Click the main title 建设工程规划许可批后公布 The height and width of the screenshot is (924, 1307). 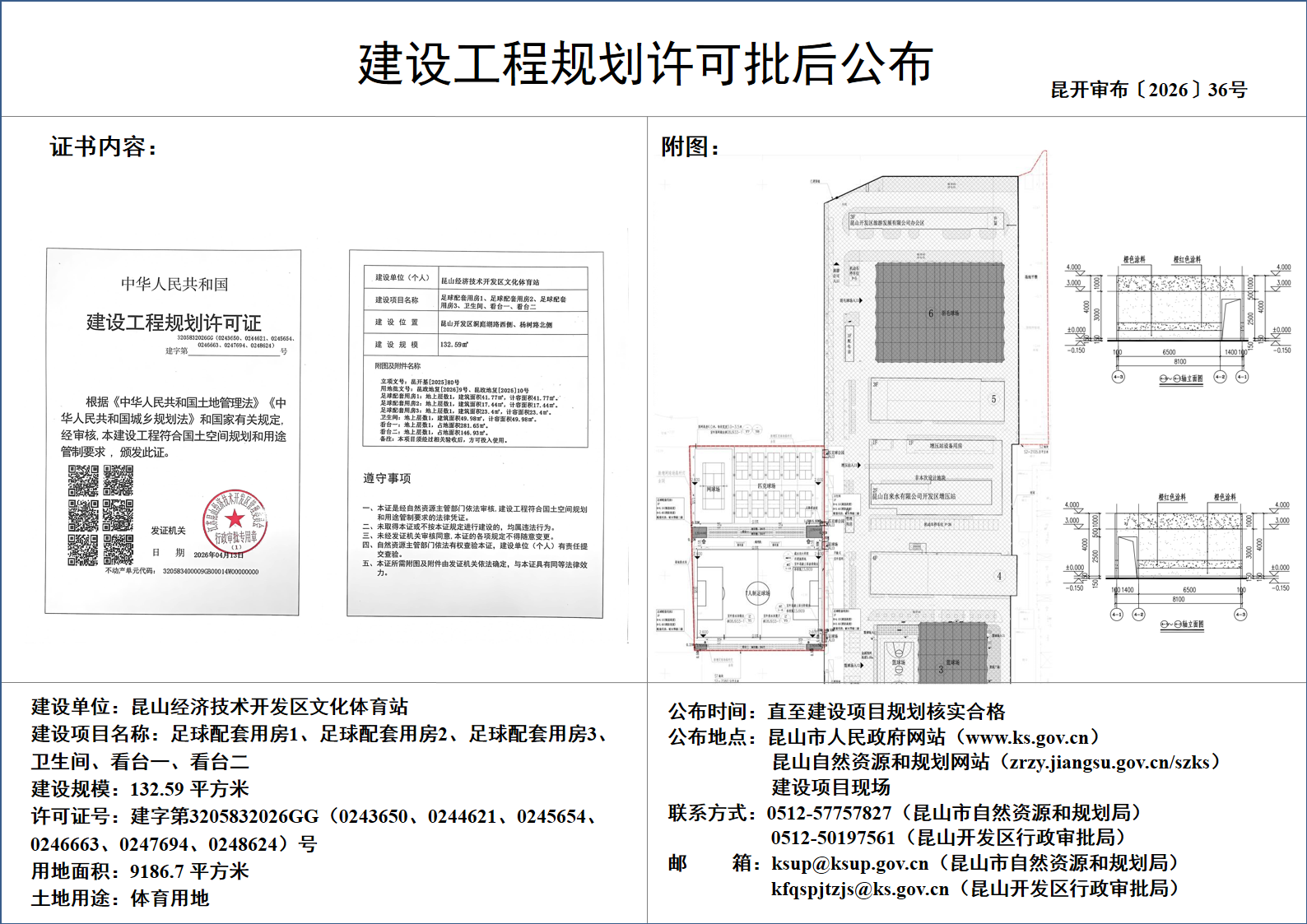(x=645, y=64)
